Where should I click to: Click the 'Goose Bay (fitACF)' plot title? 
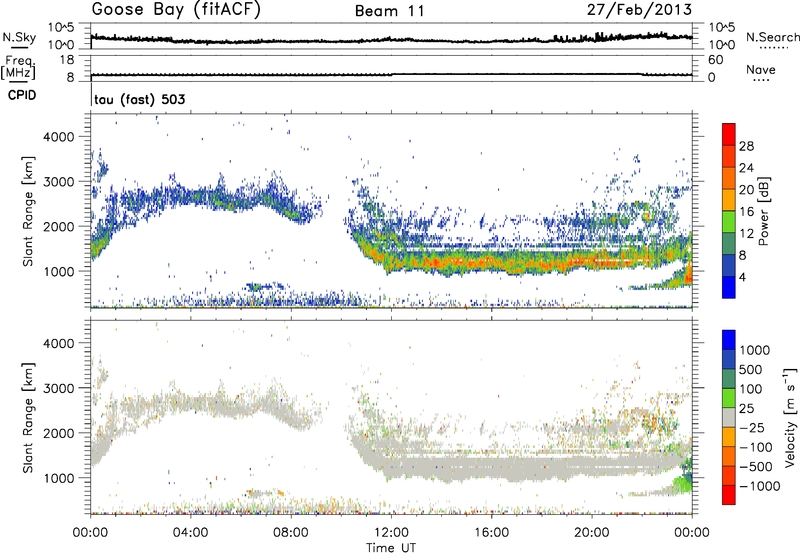tap(176, 10)
